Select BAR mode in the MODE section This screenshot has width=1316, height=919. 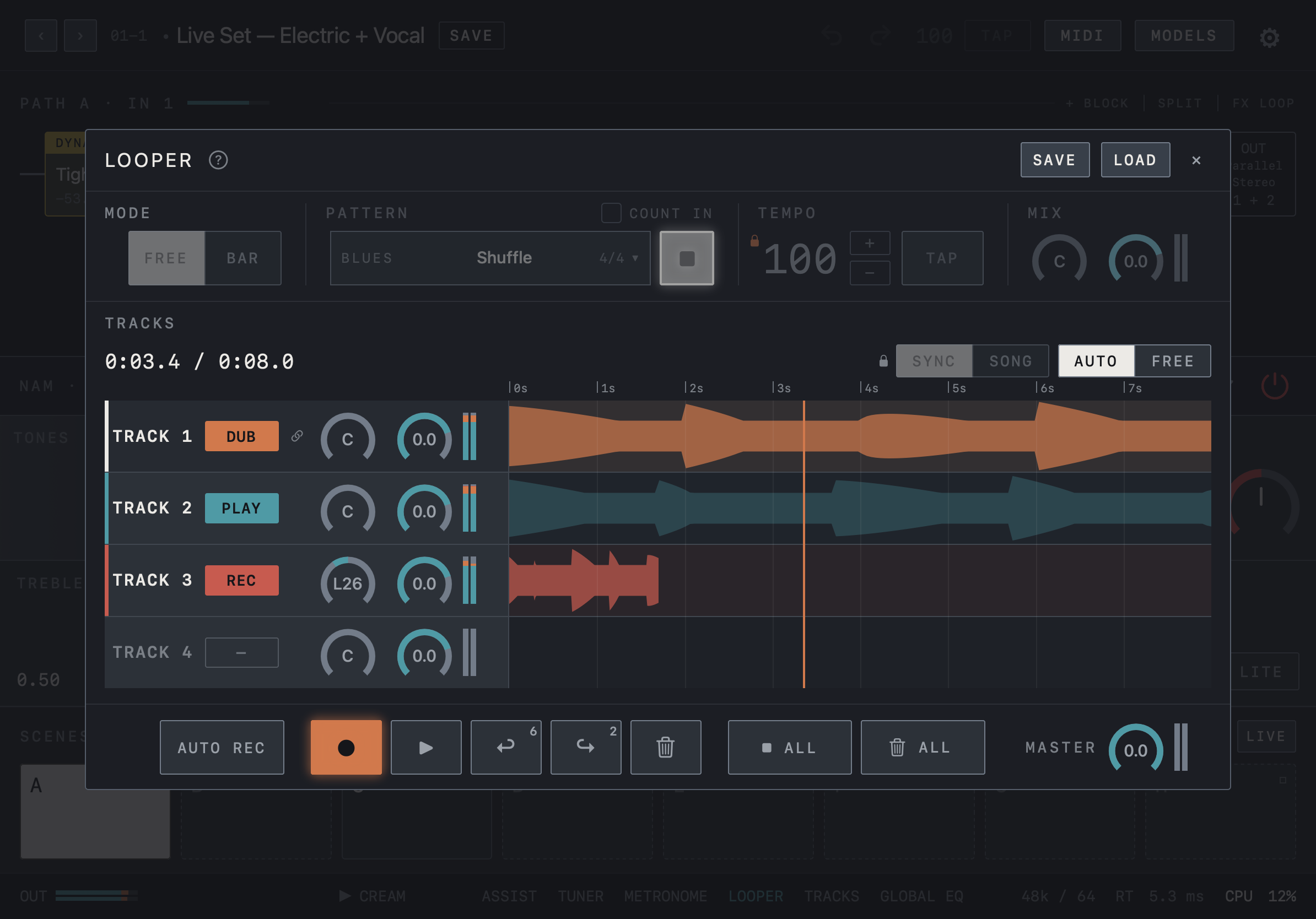tap(242, 258)
